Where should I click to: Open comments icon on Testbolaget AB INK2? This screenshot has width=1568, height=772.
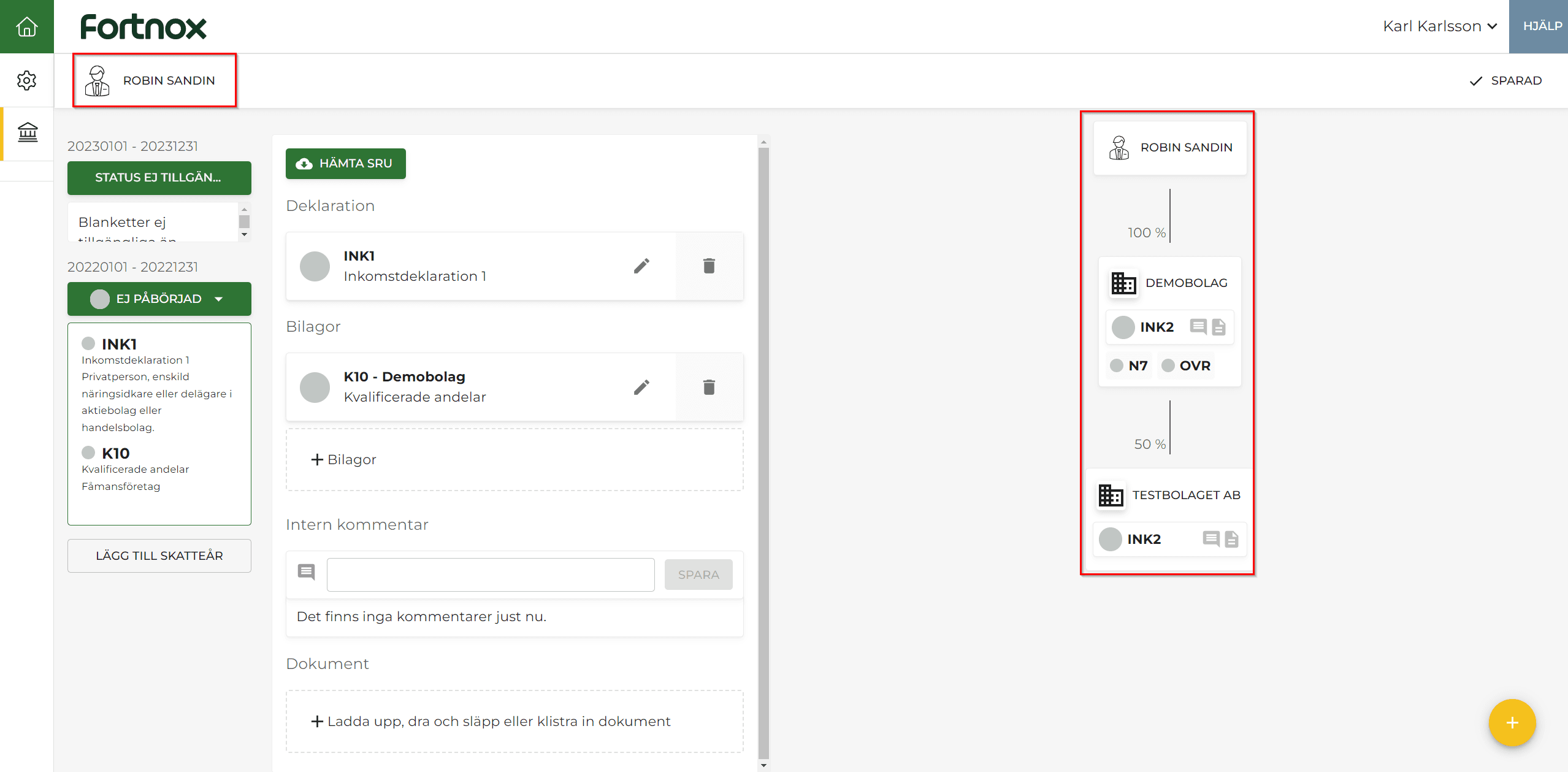(x=1211, y=539)
